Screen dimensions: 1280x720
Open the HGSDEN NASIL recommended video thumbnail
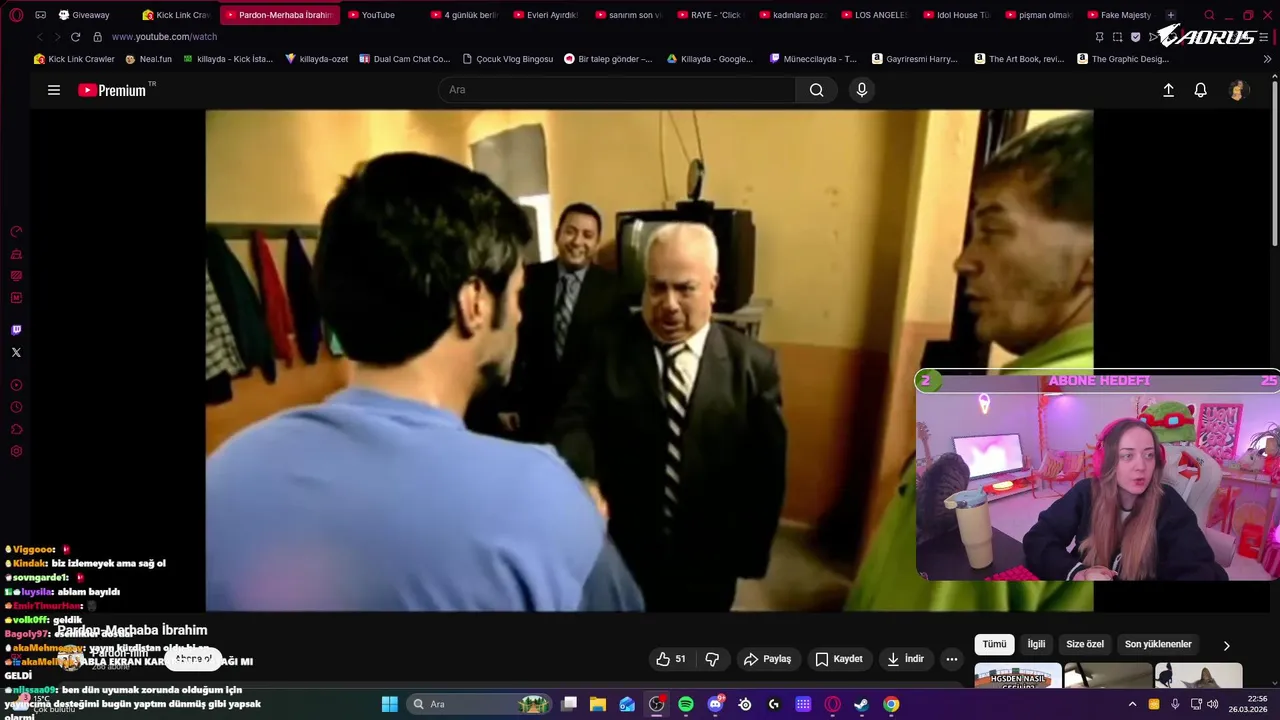[1018, 676]
